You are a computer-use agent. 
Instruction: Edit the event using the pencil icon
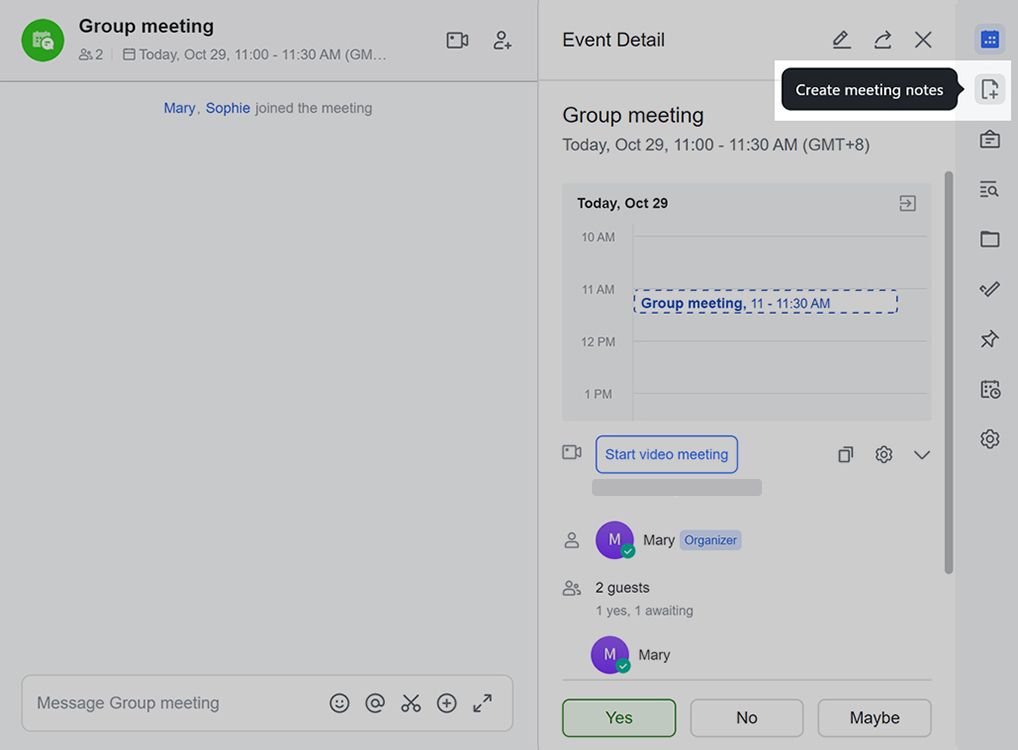[841, 39]
